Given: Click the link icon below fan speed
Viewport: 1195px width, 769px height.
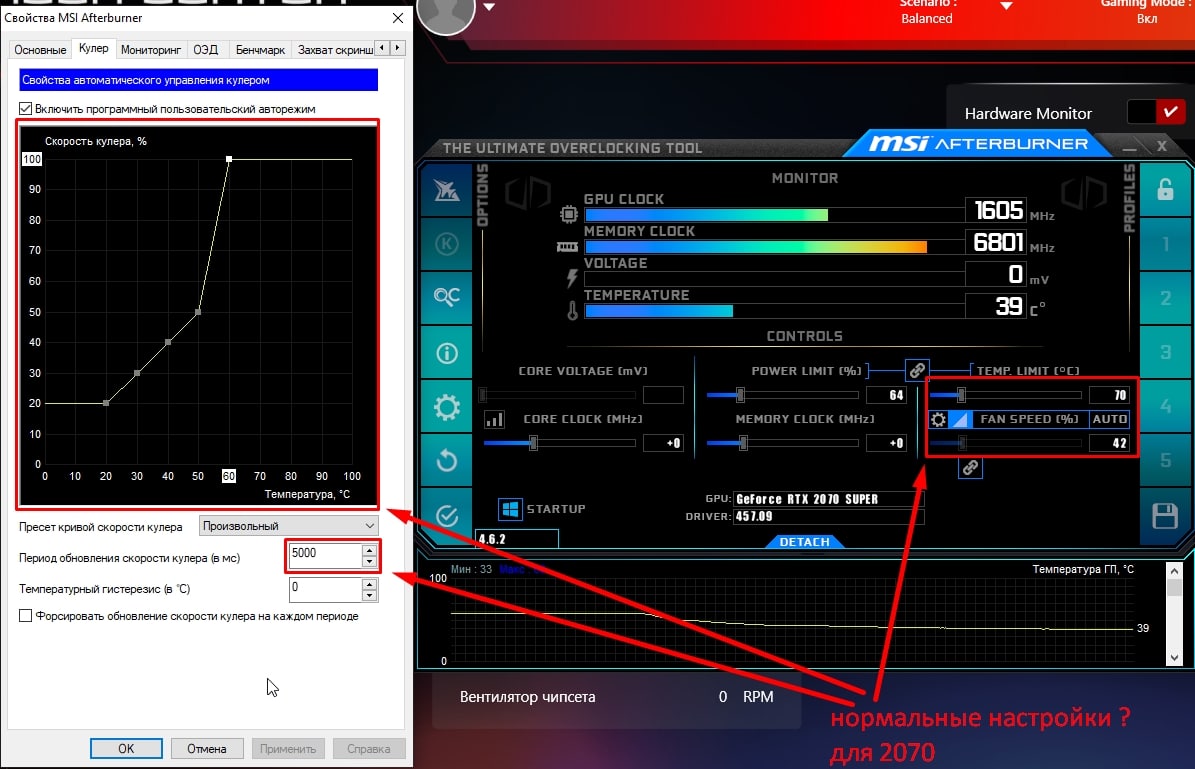Looking at the screenshot, I should (x=970, y=467).
